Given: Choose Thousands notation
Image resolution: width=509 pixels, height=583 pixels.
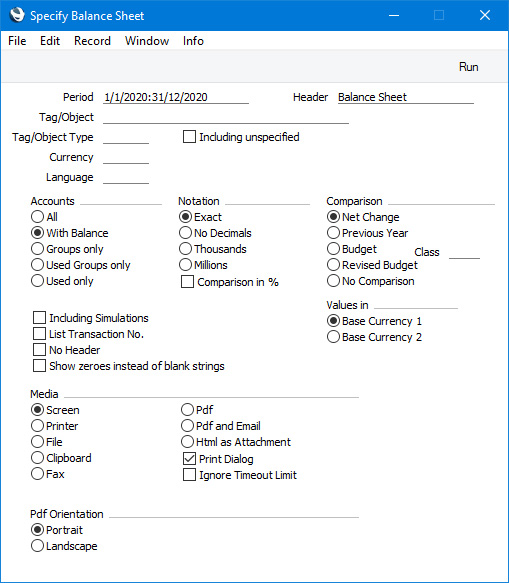Looking at the screenshot, I should tap(186, 249).
